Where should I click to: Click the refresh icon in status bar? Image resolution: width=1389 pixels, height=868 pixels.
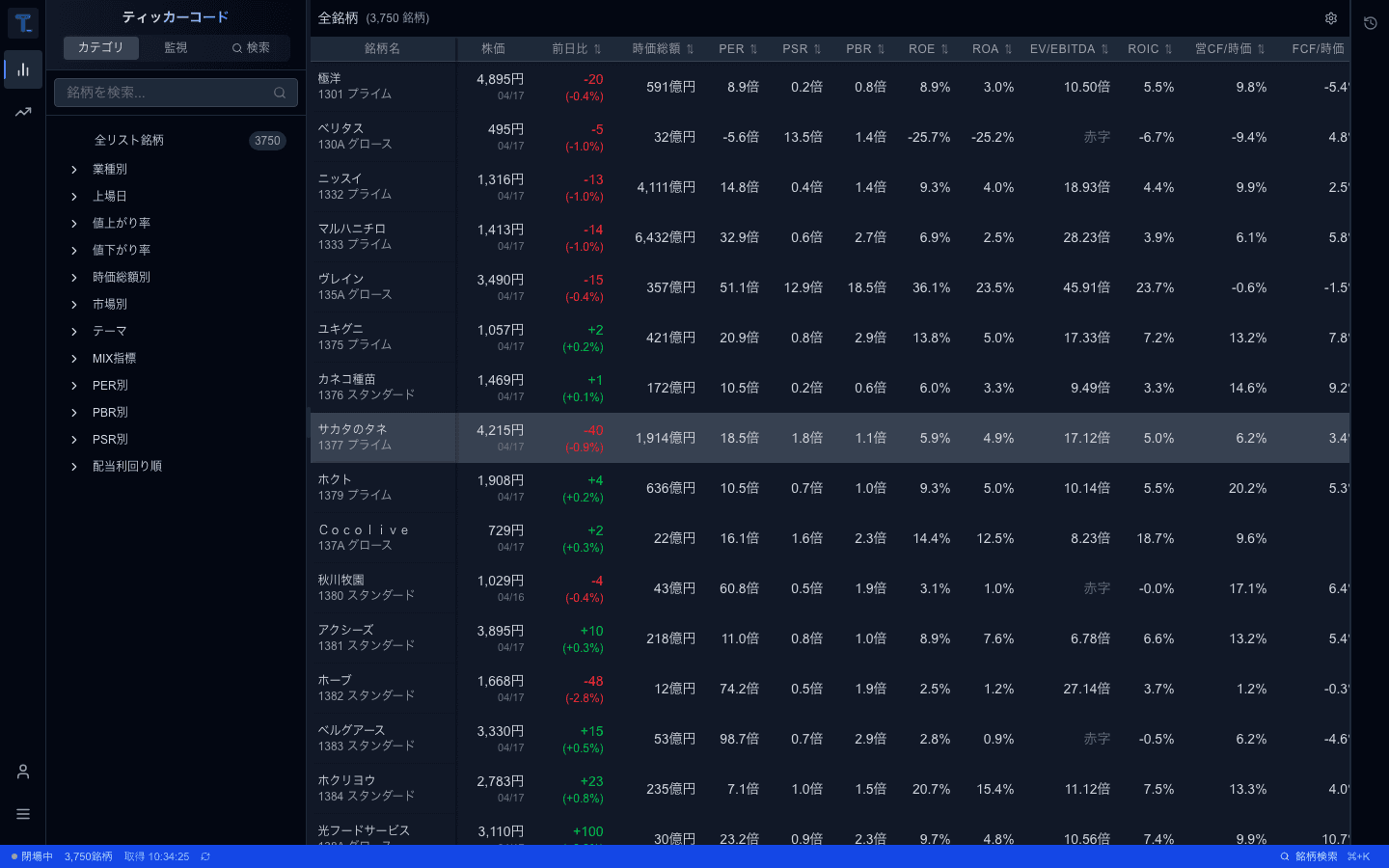(x=205, y=856)
